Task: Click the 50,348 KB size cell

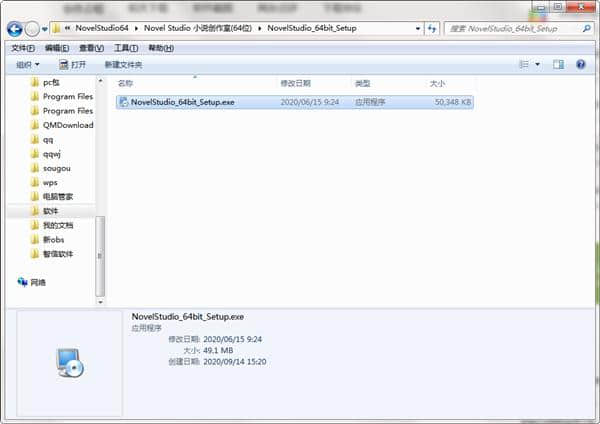Action: click(453, 102)
